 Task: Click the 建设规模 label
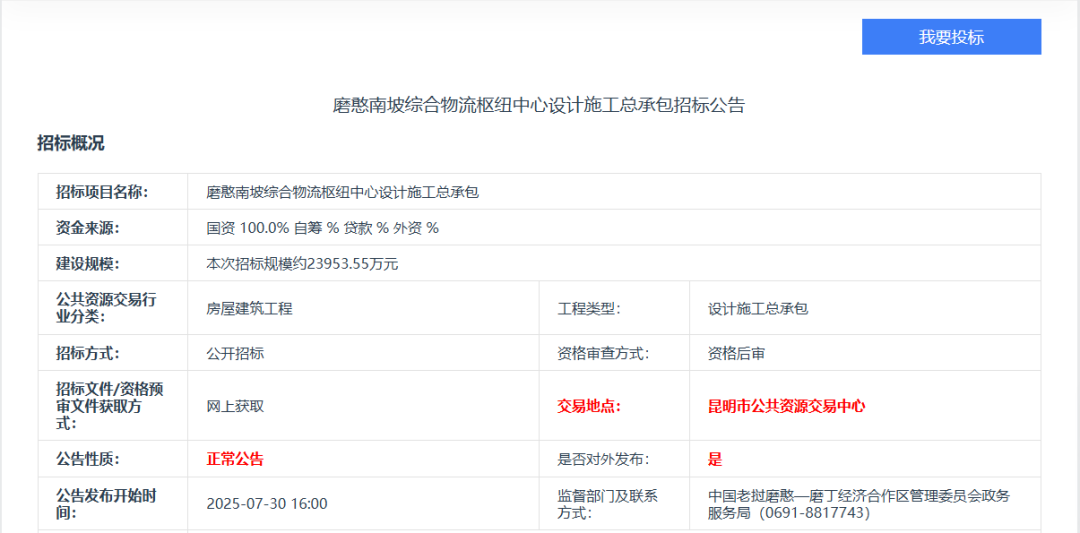click(x=88, y=264)
